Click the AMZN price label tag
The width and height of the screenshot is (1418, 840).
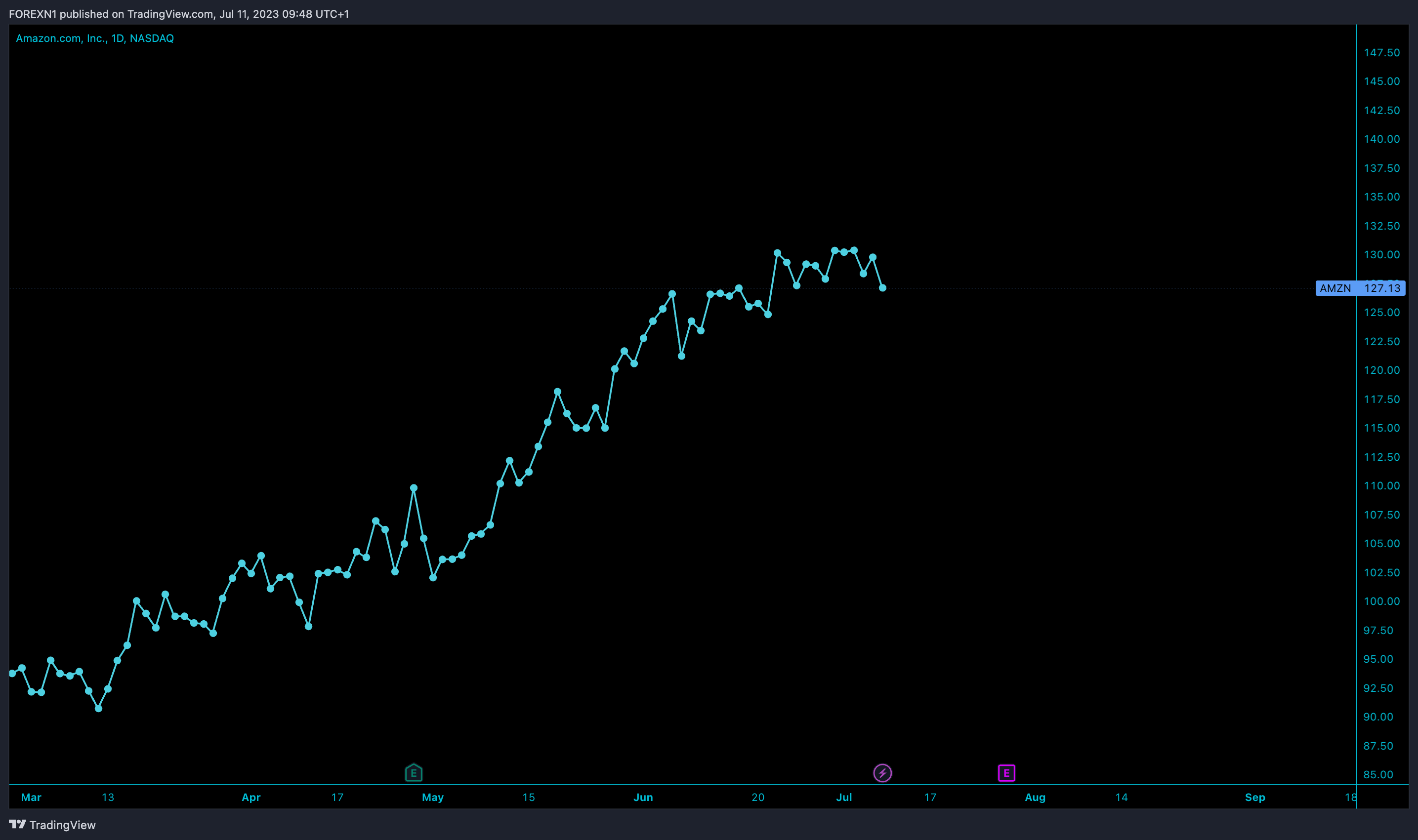[1335, 288]
